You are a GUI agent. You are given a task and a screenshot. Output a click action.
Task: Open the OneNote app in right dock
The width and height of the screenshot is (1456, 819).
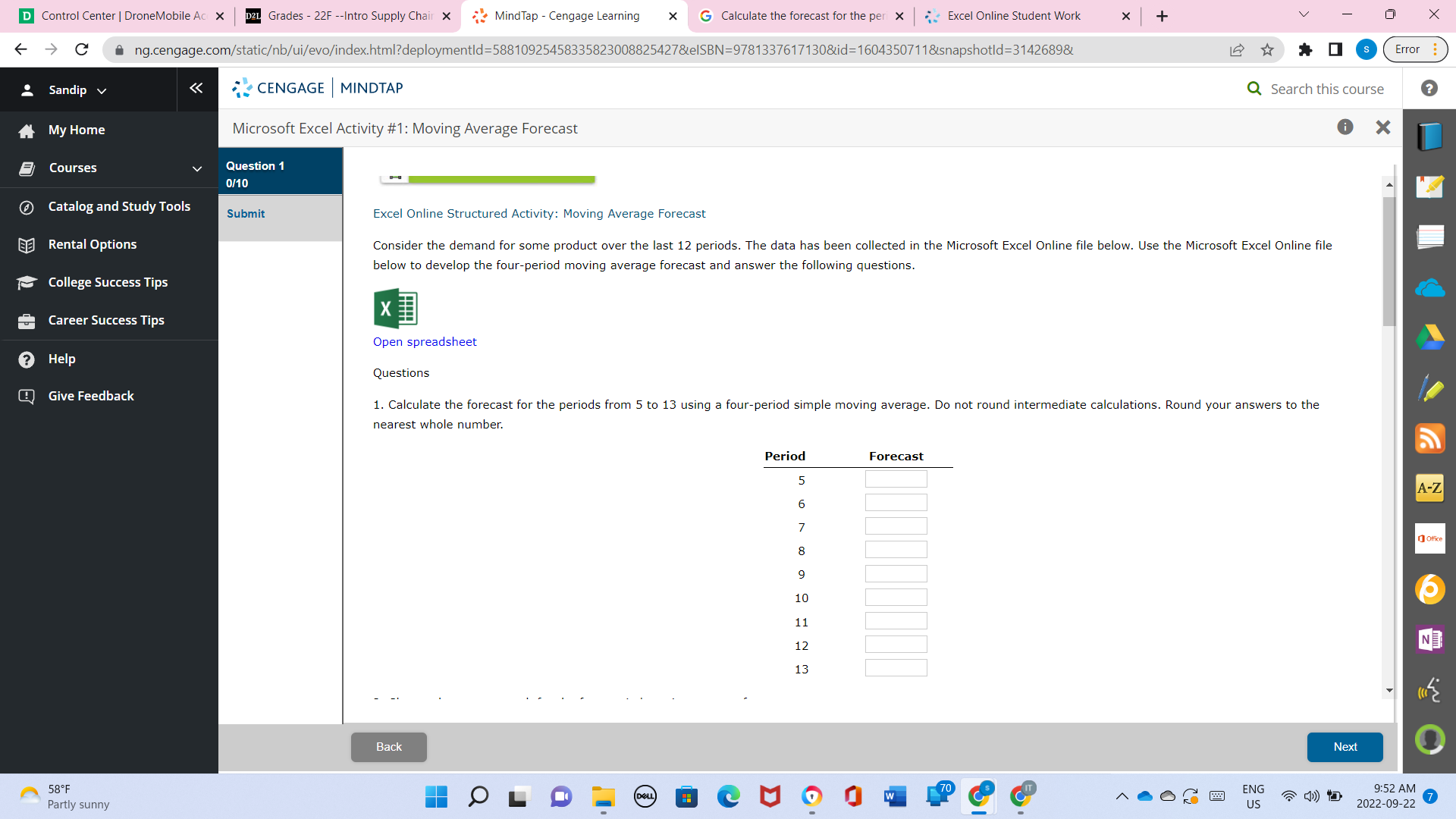(1429, 639)
